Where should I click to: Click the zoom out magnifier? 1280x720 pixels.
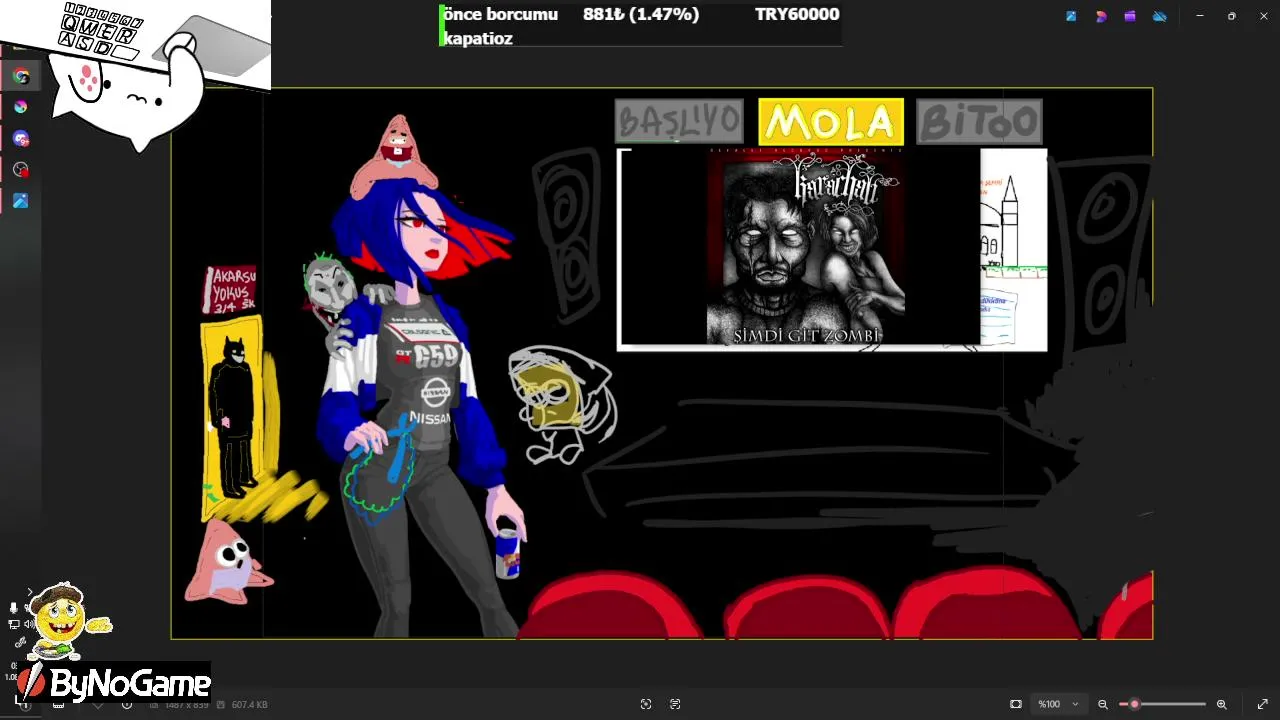point(1103,704)
